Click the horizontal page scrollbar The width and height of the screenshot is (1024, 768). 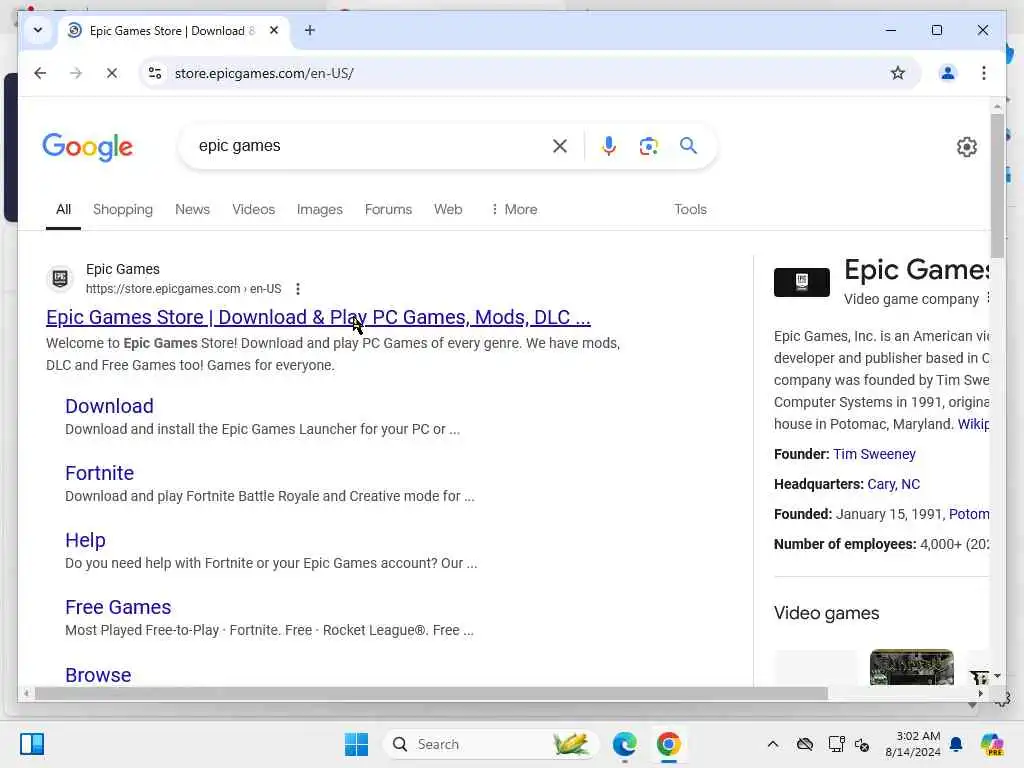coord(431,693)
